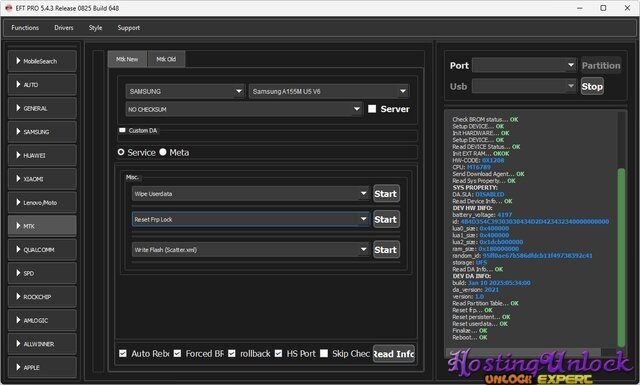This screenshot has width=640, height=385.
Task: Click the CPU value MT6789 in log
Action: coord(478,167)
